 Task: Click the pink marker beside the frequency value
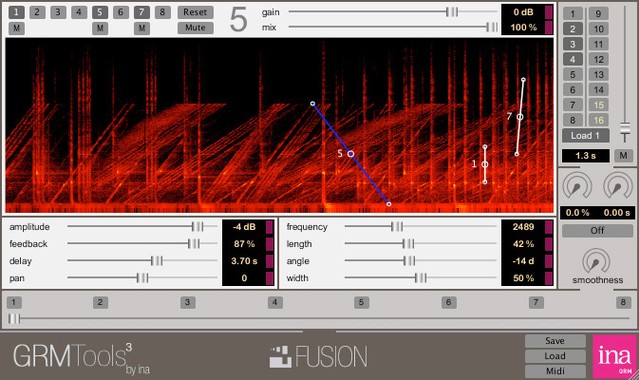pos(549,227)
